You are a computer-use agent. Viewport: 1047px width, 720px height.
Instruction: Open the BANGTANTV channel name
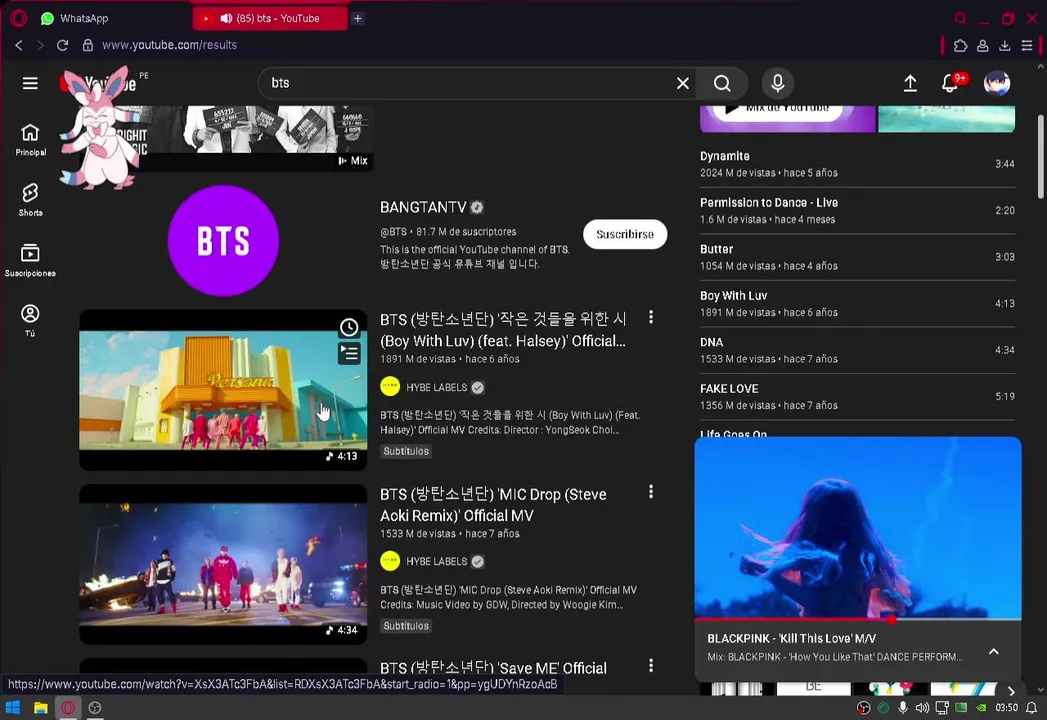click(423, 207)
